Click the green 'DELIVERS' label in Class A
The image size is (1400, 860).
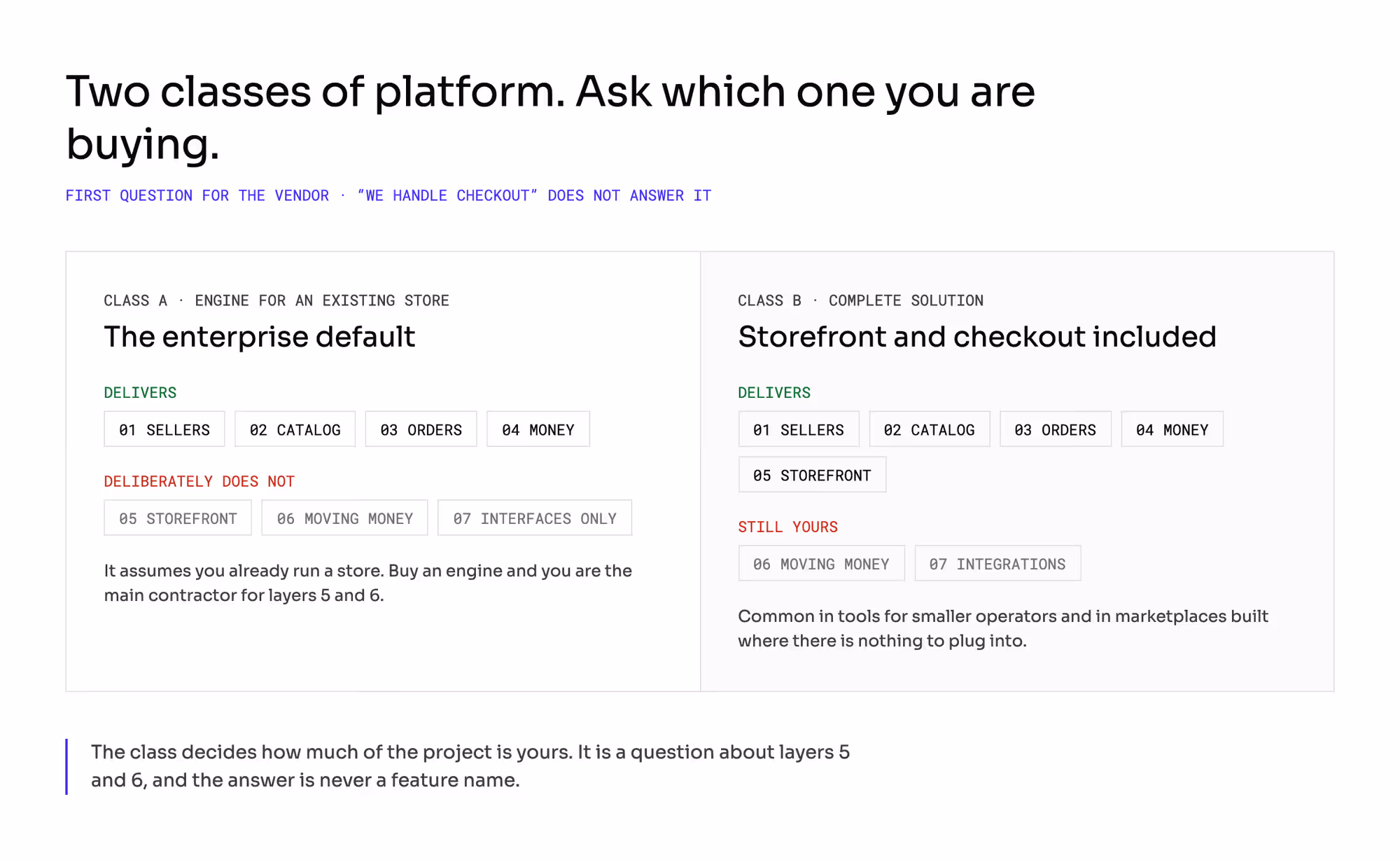coord(140,393)
